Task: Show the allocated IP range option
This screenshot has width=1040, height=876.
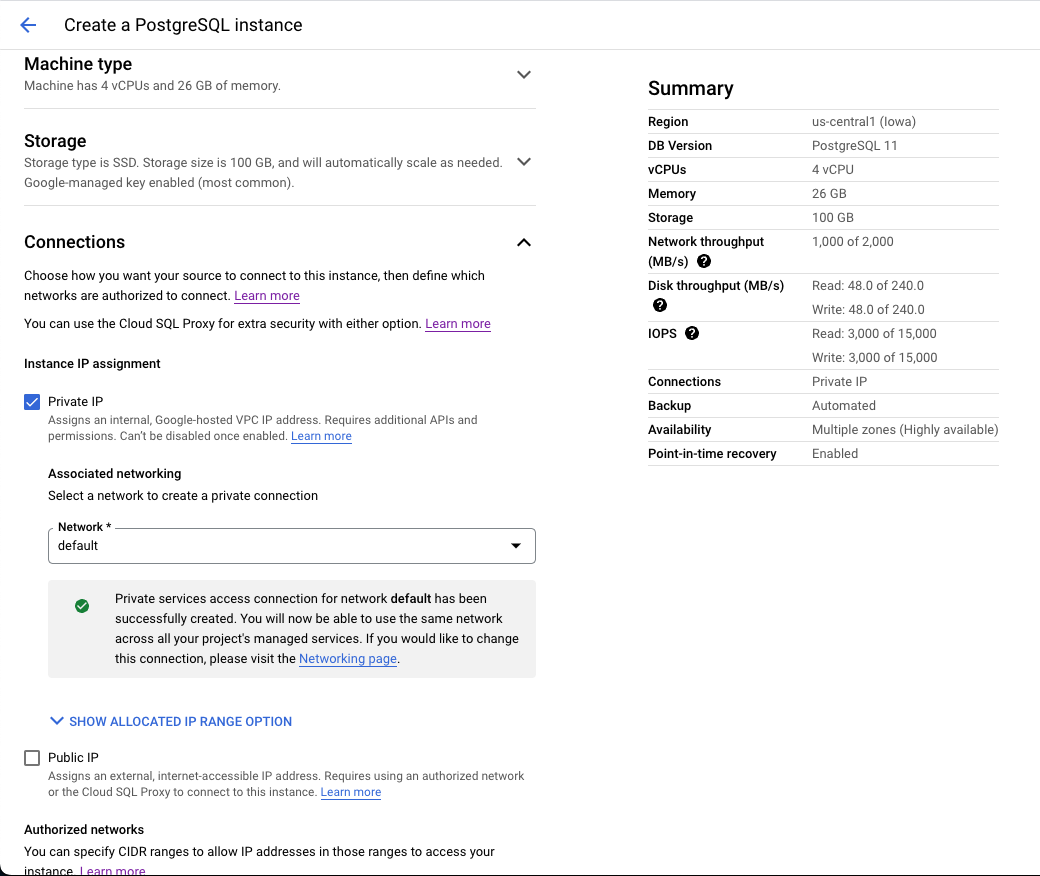Action: (x=170, y=720)
